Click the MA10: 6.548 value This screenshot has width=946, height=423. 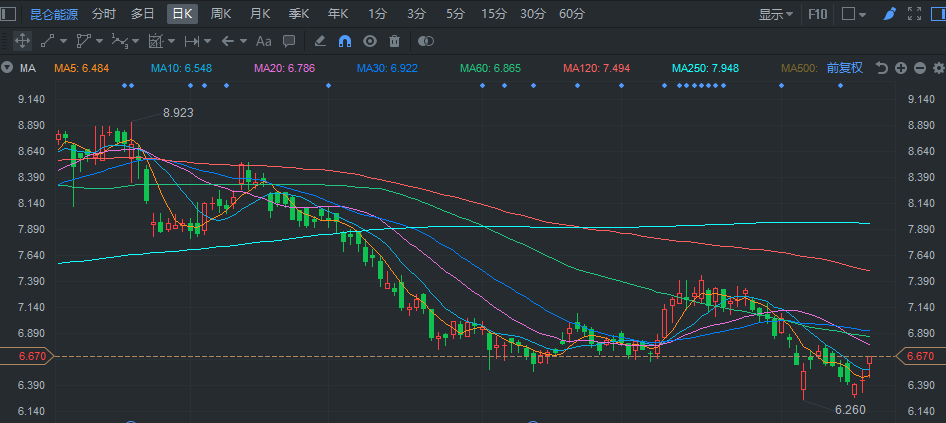pos(181,68)
